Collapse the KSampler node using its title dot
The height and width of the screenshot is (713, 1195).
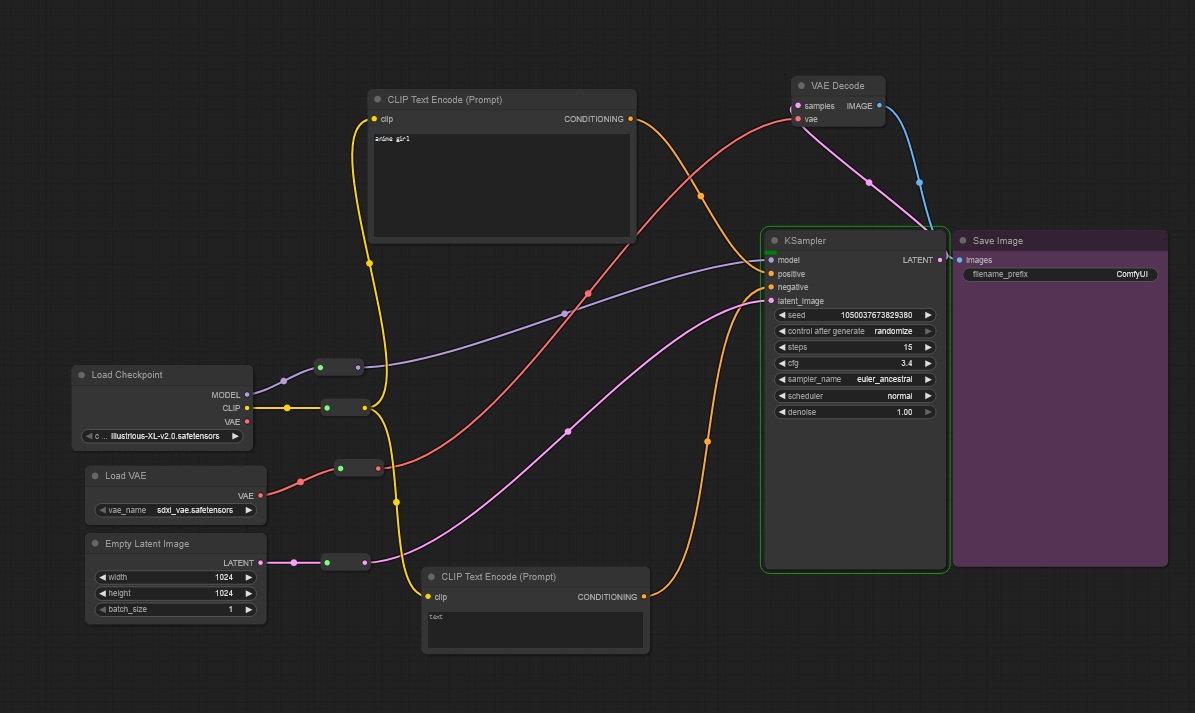coord(774,241)
